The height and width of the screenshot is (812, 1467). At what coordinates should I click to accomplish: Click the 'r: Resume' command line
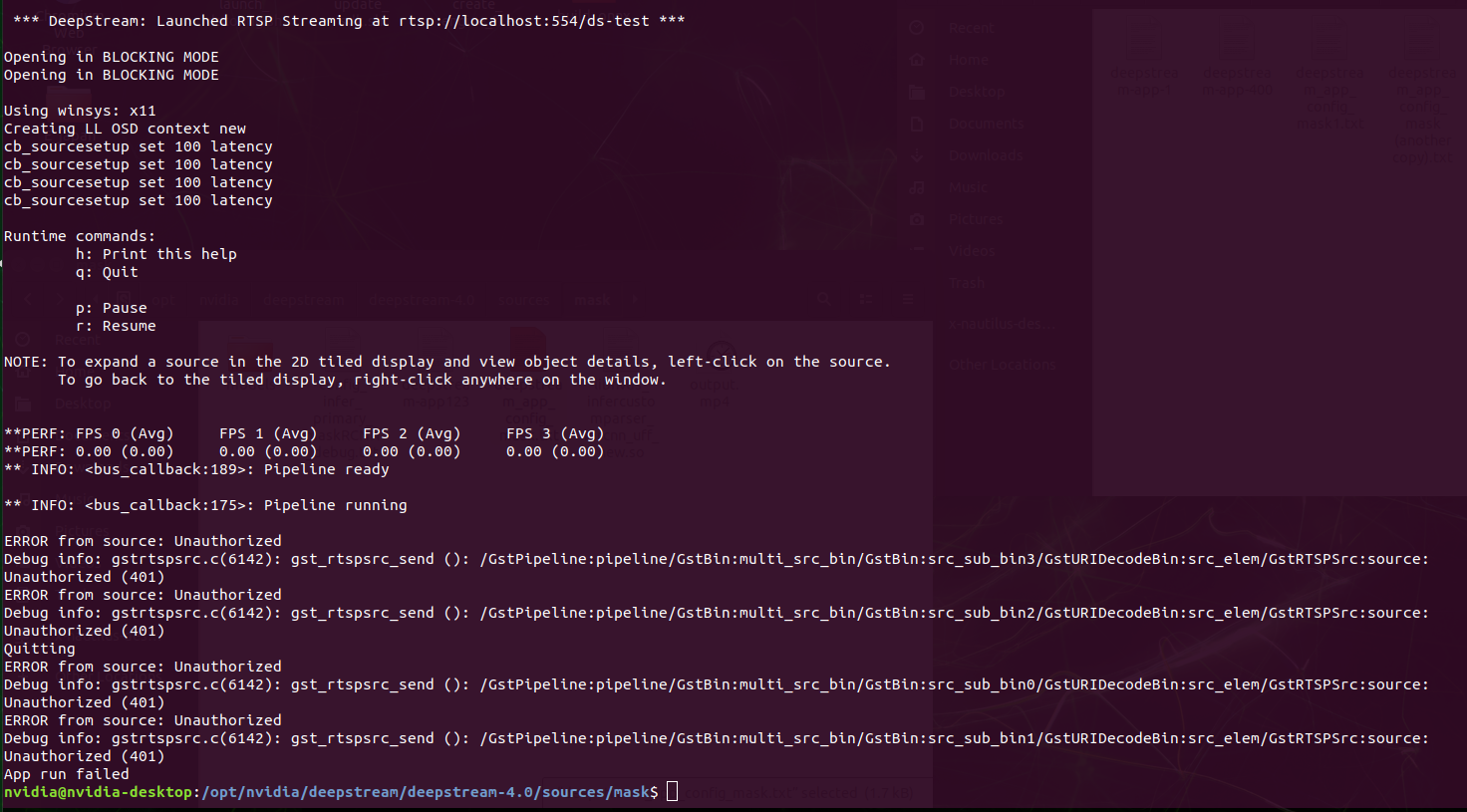click(x=116, y=326)
